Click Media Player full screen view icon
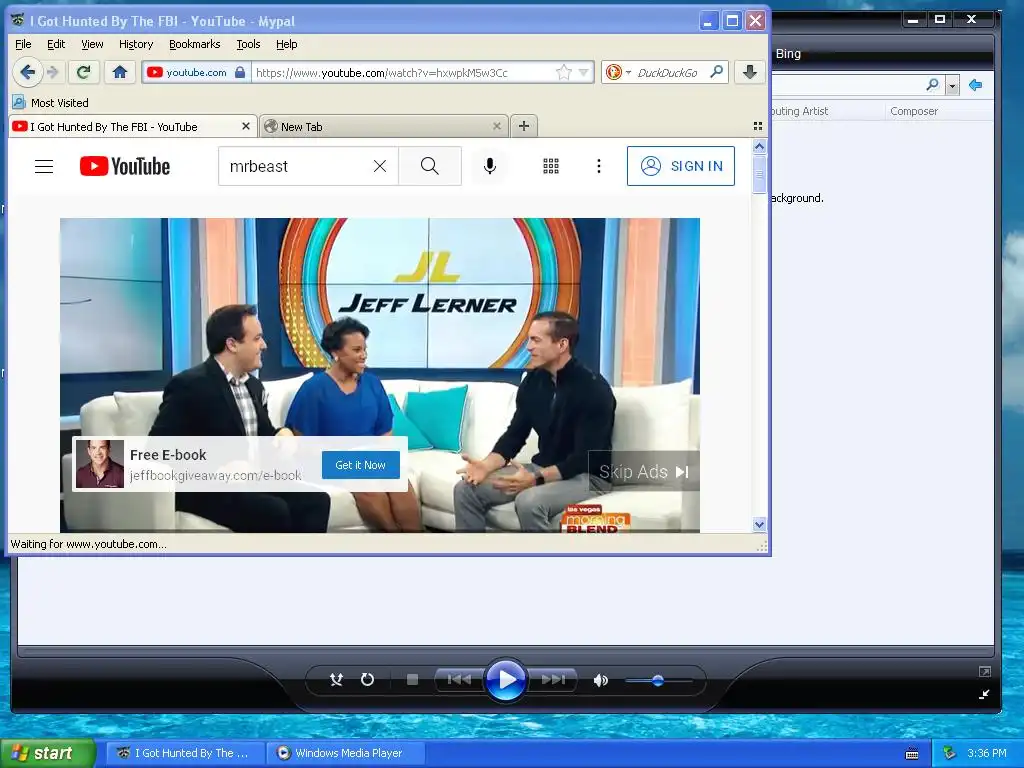This screenshot has height=768, width=1024. [985, 671]
